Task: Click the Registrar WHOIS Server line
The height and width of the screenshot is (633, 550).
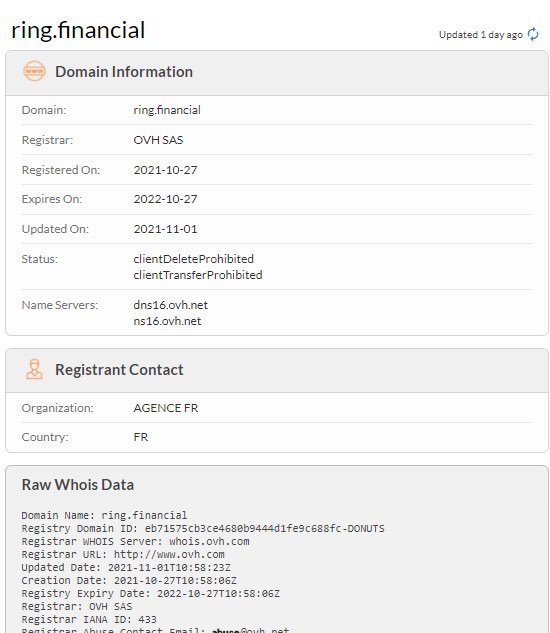Action: (x=135, y=541)
